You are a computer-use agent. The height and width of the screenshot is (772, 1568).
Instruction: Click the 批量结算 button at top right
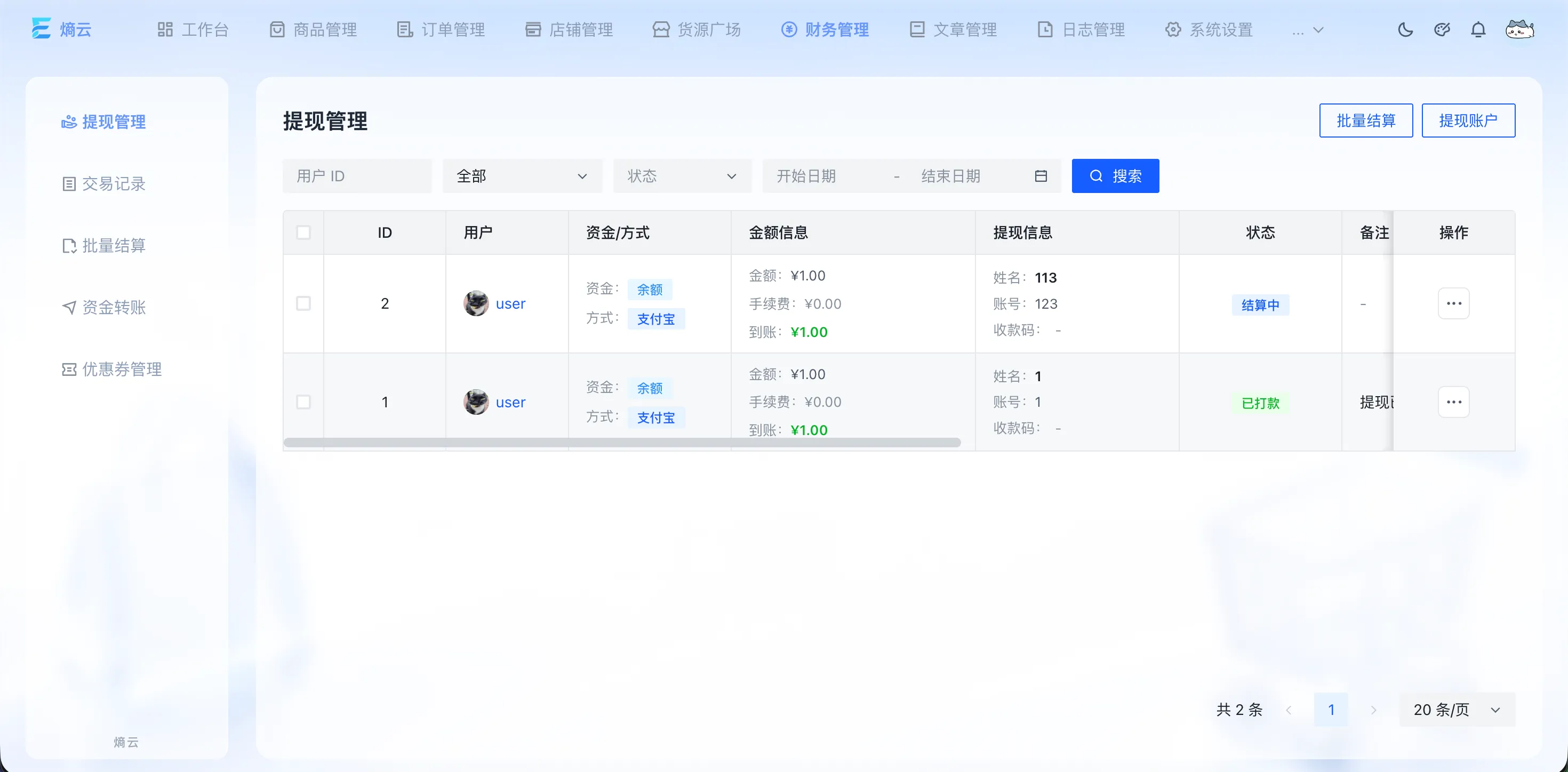(x=1365, y=120)
